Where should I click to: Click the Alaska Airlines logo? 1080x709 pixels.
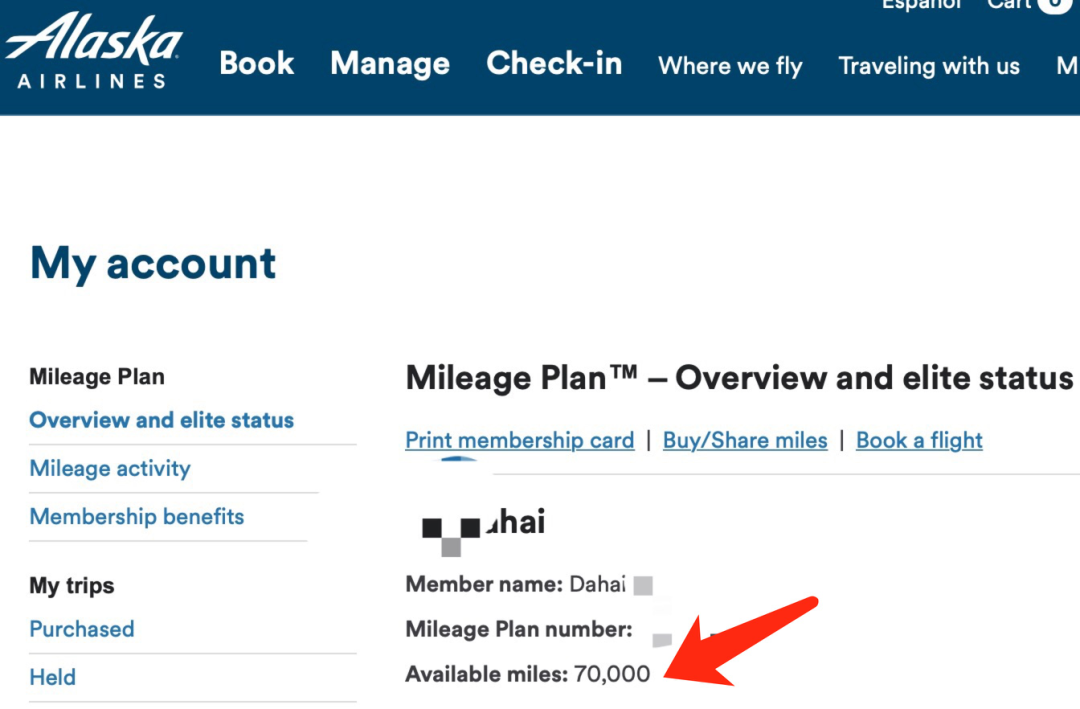tap(94, 51)
